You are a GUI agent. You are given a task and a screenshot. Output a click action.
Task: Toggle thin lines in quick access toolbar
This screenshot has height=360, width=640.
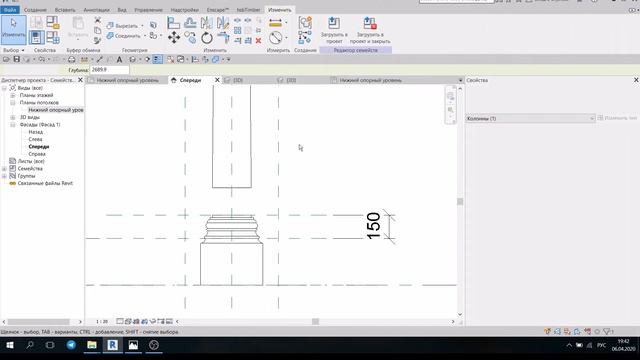158,60
